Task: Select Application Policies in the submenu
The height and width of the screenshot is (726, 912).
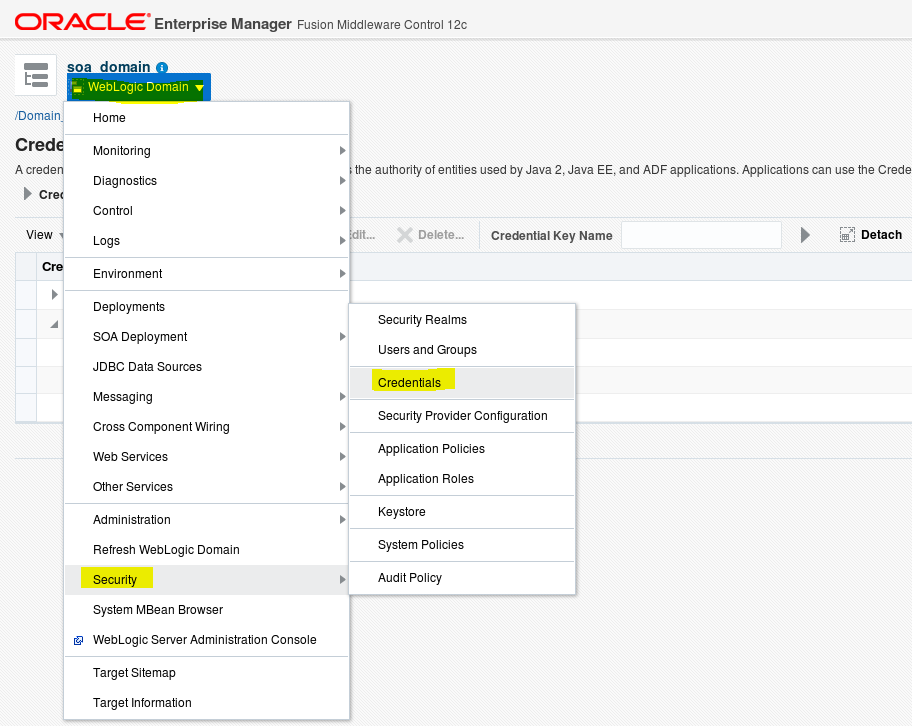Action: 462,449
